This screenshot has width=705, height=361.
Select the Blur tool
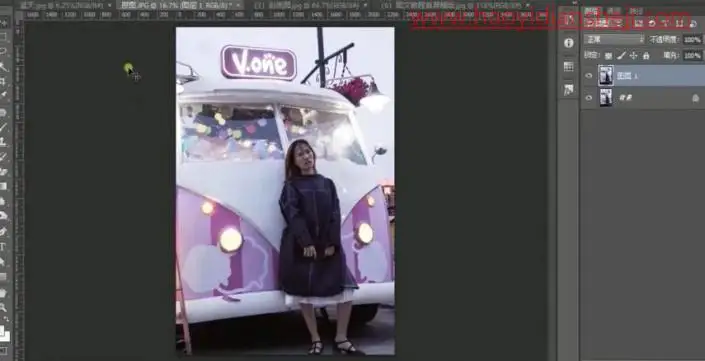4,201
